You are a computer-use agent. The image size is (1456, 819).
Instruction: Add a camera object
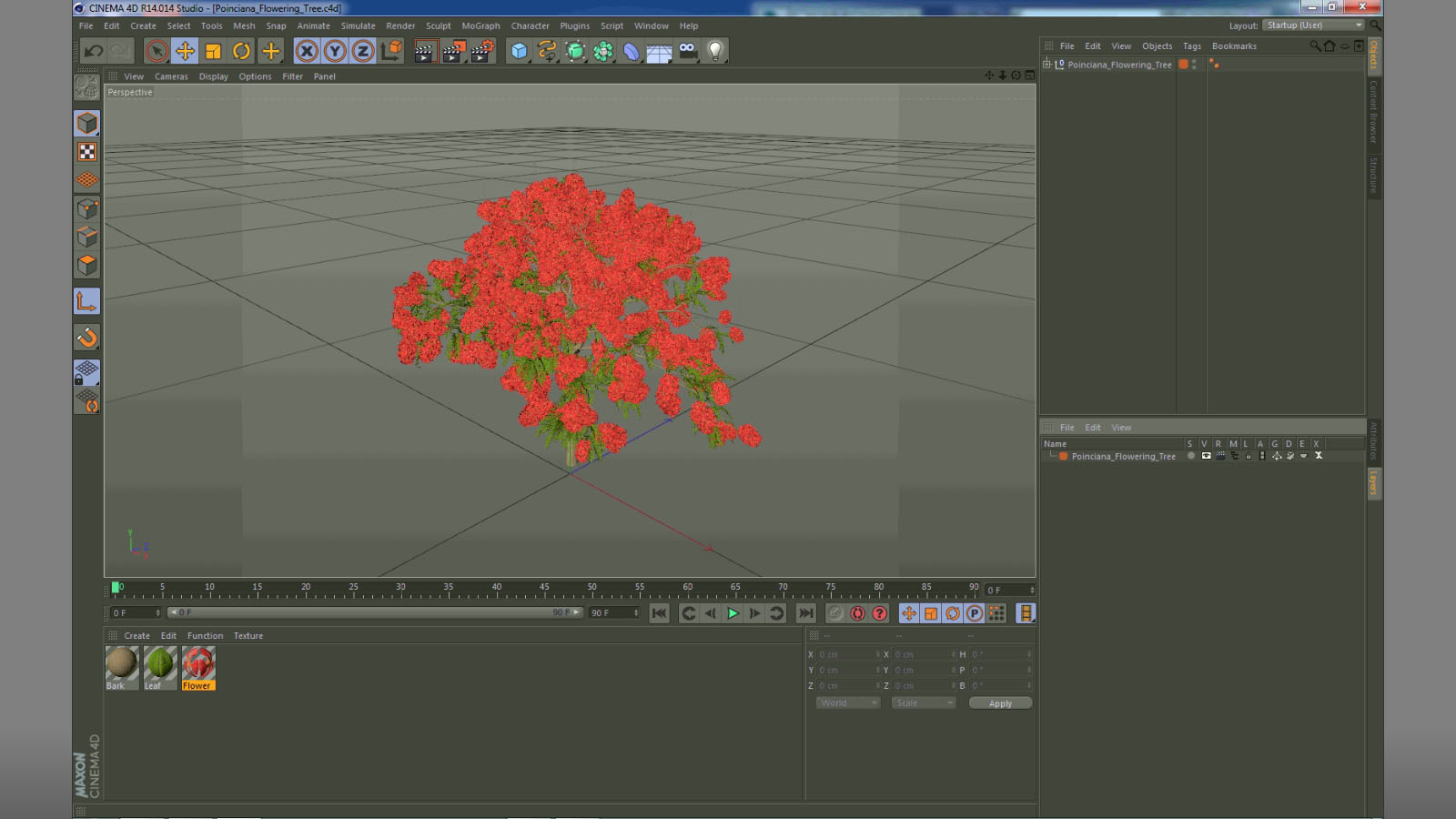(688, 51)
